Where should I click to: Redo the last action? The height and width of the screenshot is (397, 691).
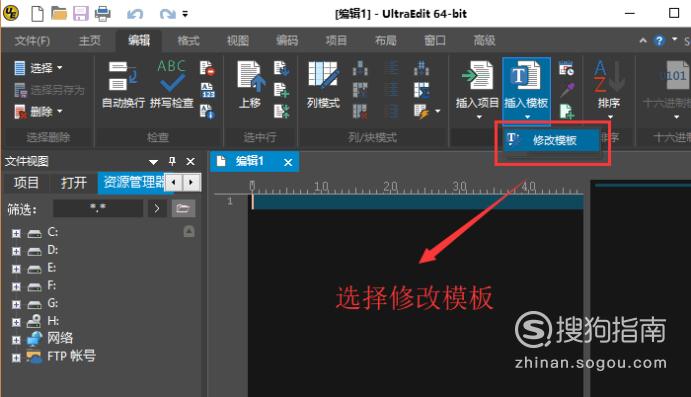167,14
